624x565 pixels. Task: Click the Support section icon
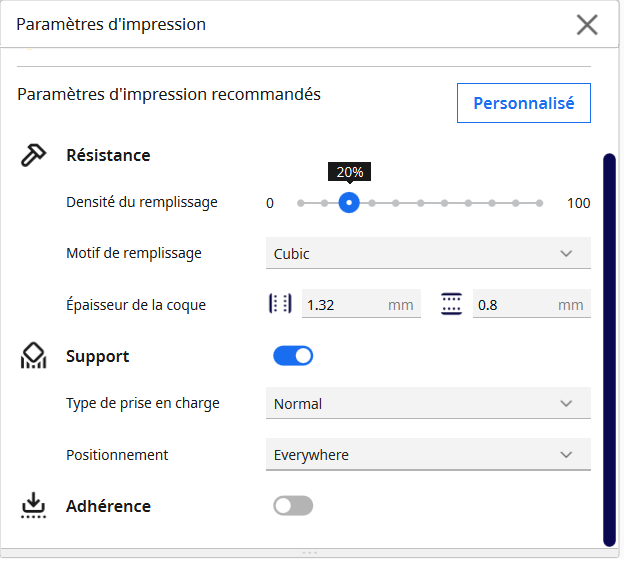[x=34, y=357]
